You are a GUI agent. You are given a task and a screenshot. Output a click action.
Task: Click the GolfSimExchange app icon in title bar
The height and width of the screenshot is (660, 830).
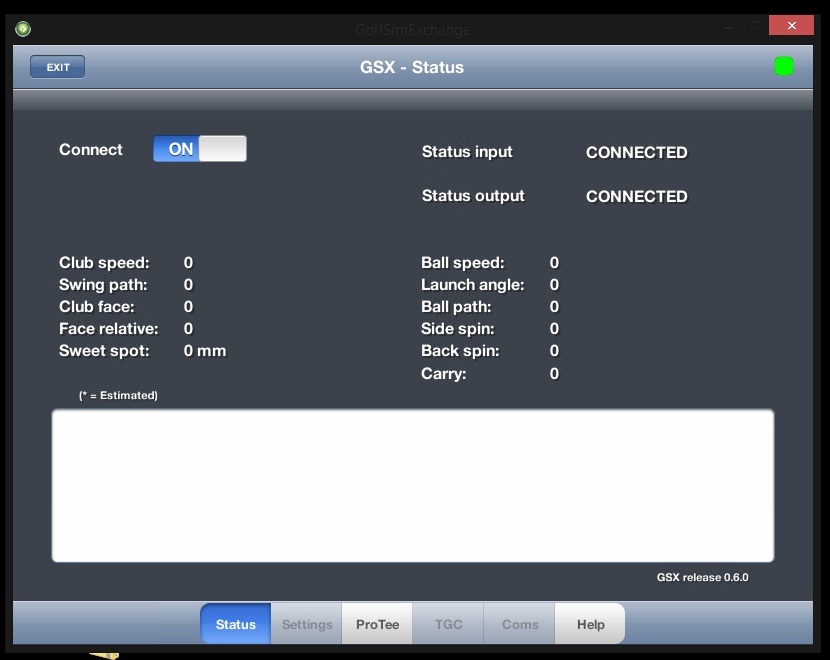[22, 29]
